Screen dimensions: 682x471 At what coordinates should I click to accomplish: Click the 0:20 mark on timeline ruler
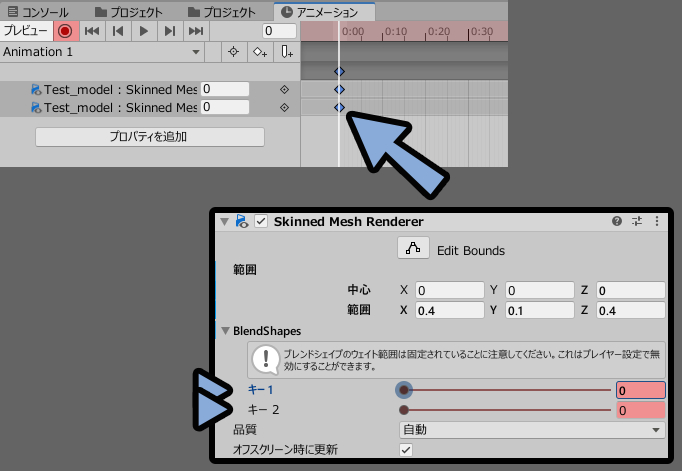coord(439,32)
